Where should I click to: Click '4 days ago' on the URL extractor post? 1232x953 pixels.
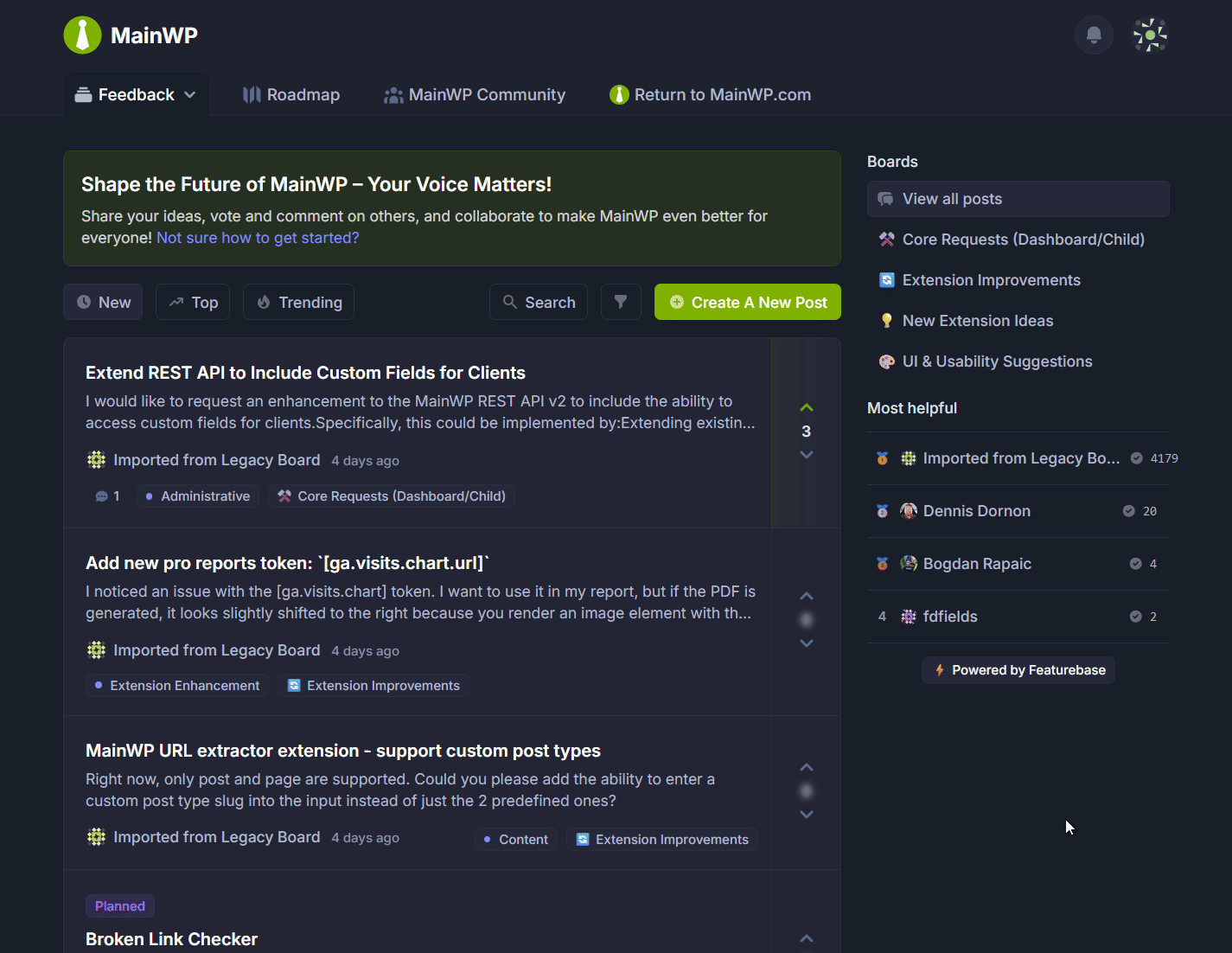(x=365, y=838)
